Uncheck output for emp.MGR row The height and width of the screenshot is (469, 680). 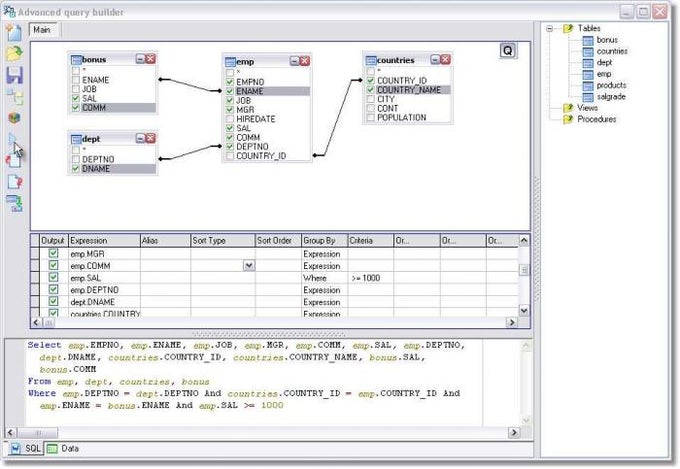(x=53, y=253)
